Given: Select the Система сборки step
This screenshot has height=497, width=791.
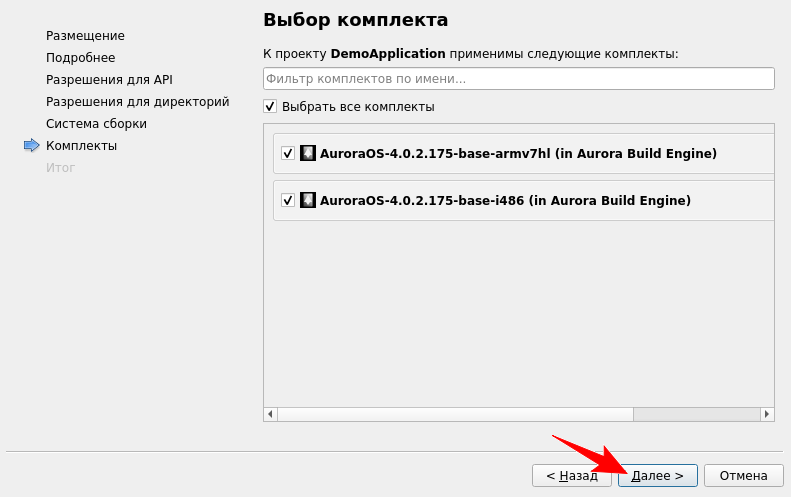Looking at the screenshot, I should click(96, 124).
